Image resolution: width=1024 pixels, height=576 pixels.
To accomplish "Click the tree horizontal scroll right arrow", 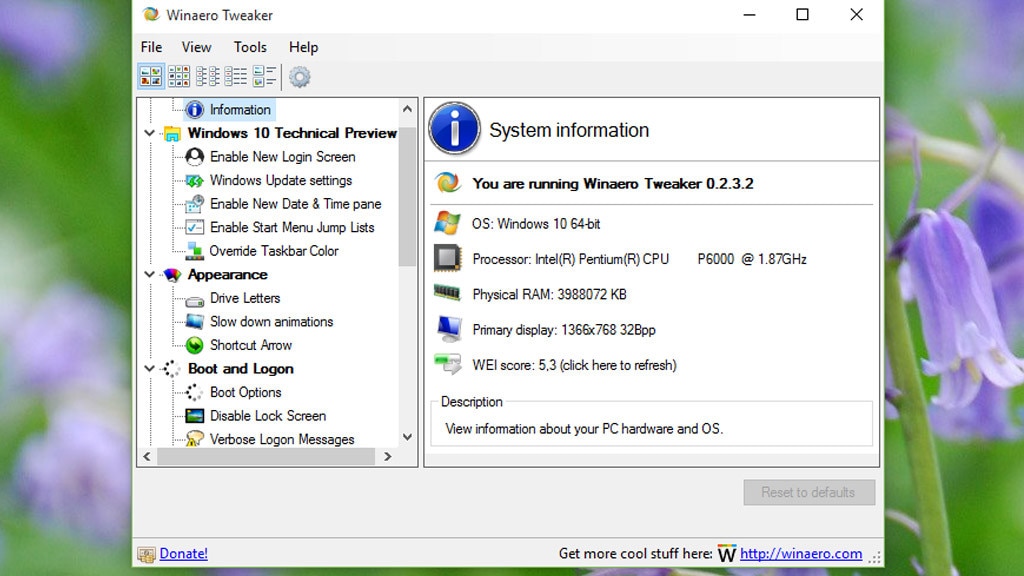I will 388,456.
